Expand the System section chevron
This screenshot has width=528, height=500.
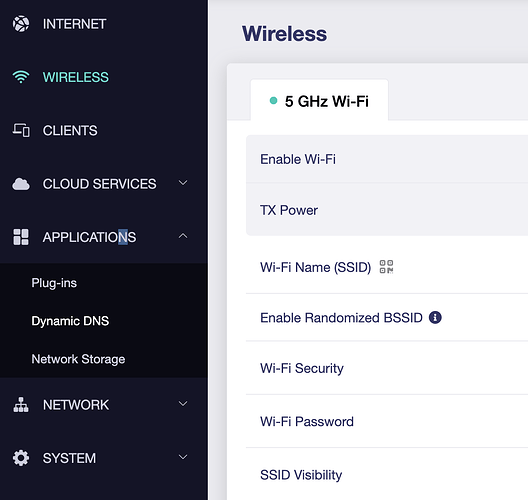(183, 457)
